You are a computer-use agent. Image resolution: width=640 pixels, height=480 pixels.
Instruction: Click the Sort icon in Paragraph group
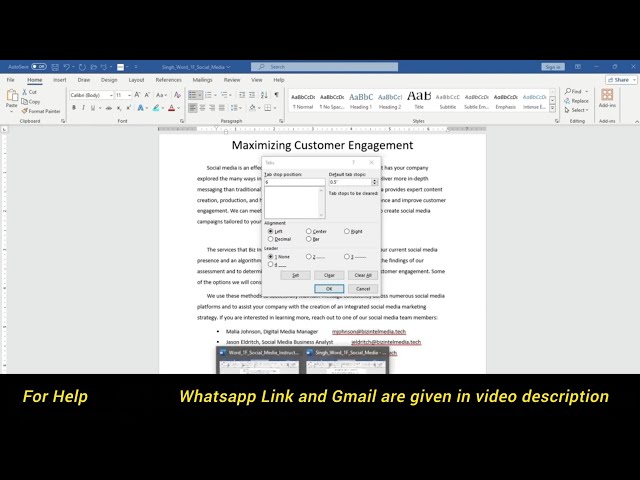click(x=264, y=95)
